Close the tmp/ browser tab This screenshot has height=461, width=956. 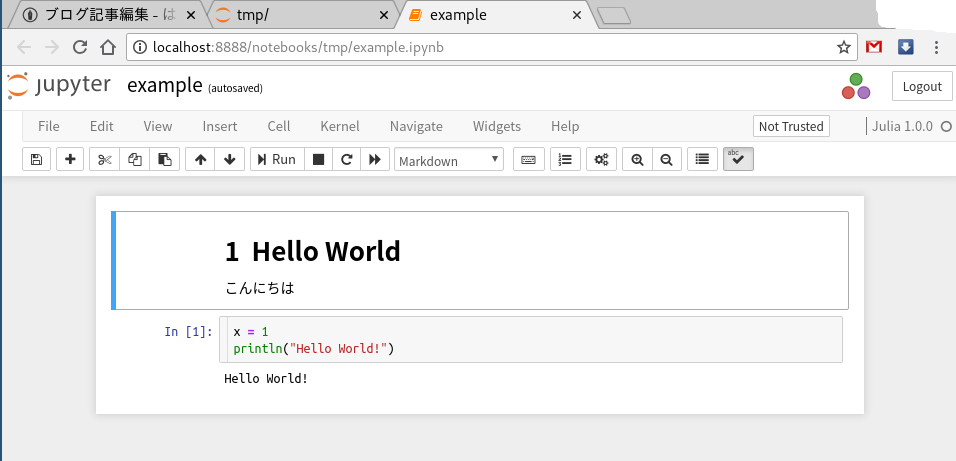point(383,15)
